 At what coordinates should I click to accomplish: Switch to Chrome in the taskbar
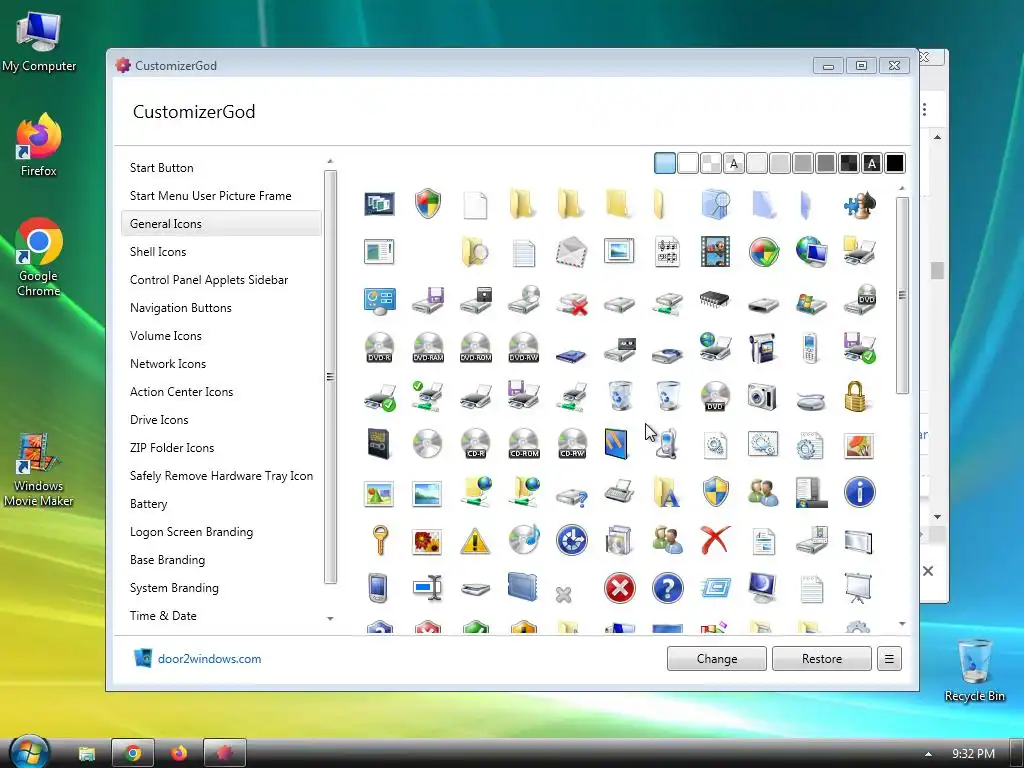pyautogui.click(x=133, y=753)
